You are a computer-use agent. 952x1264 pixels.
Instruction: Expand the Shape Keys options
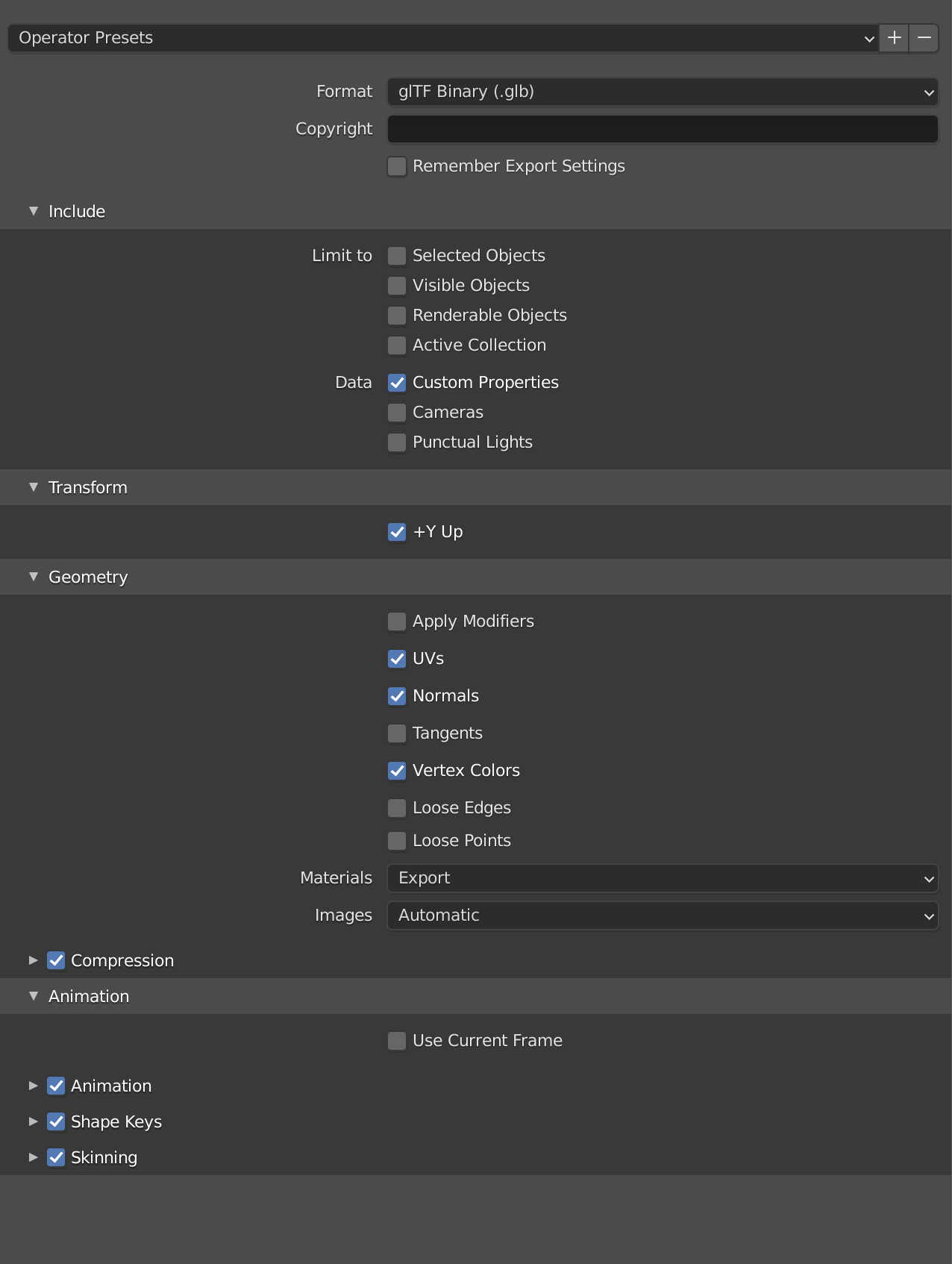pyautogui.click(x=34, y=1121)
